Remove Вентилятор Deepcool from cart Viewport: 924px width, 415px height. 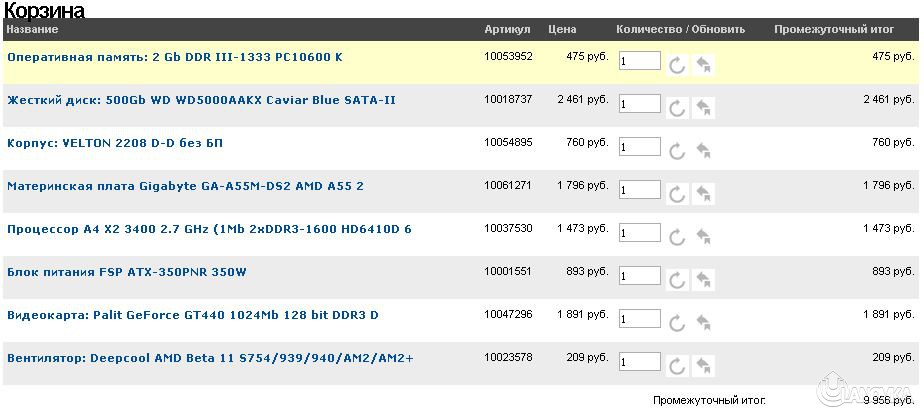click(703, 366)
